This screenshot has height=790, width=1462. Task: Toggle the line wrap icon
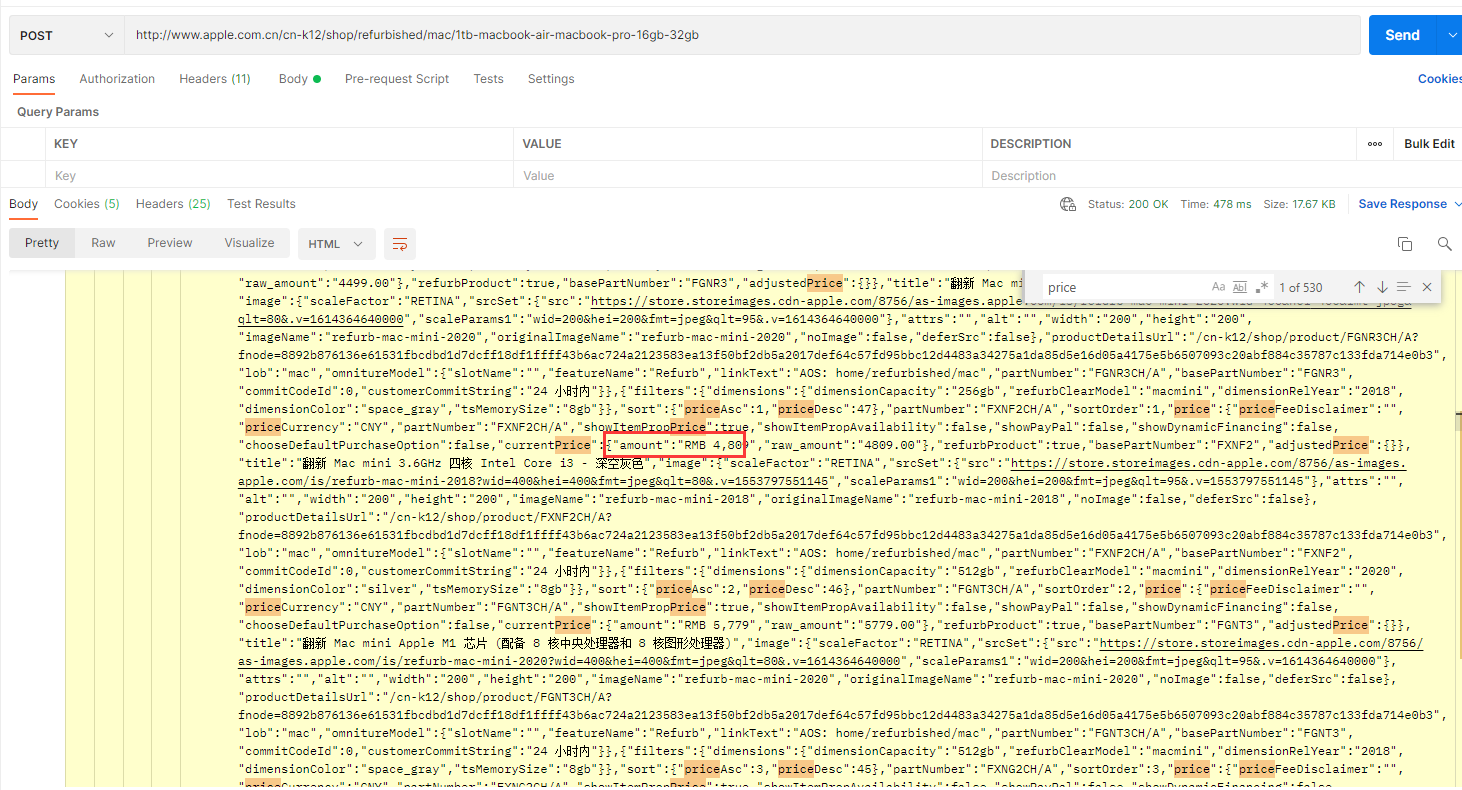point(400,244)
